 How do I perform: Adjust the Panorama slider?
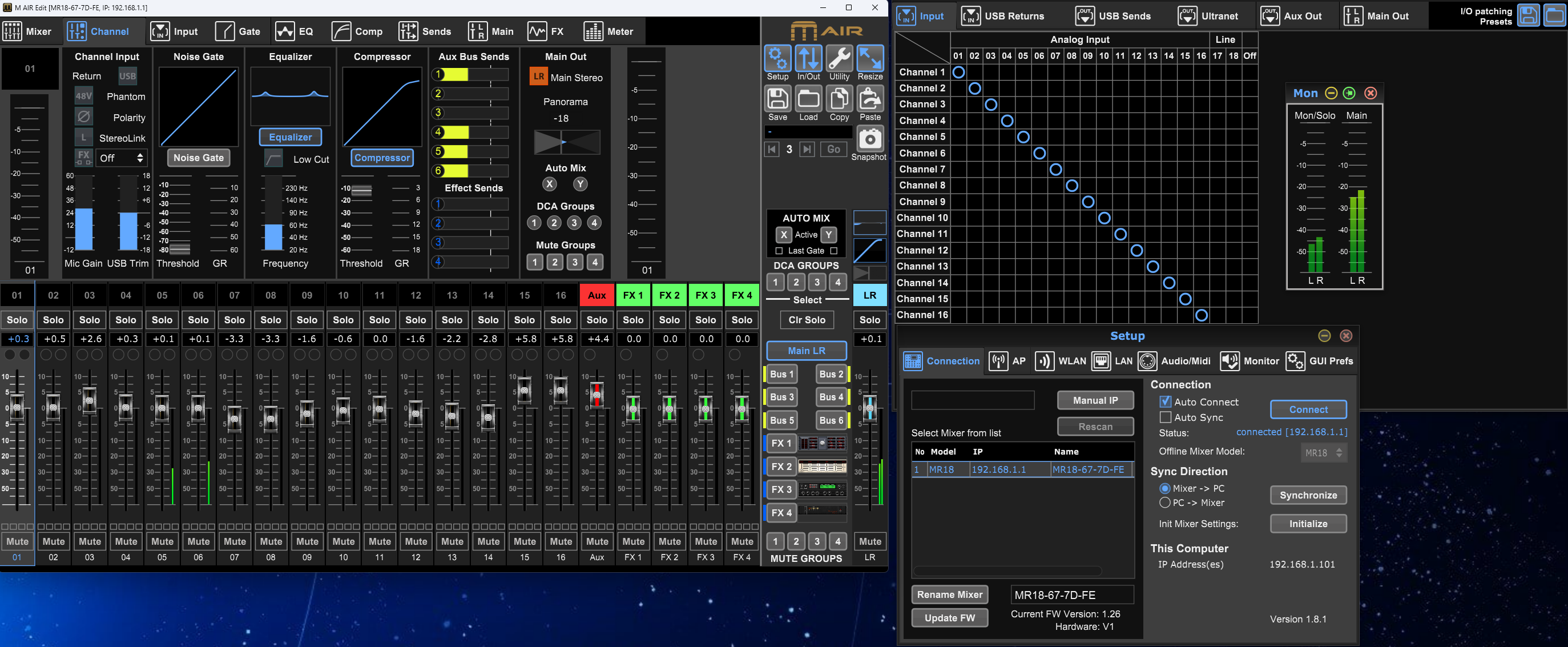(567, 142)
